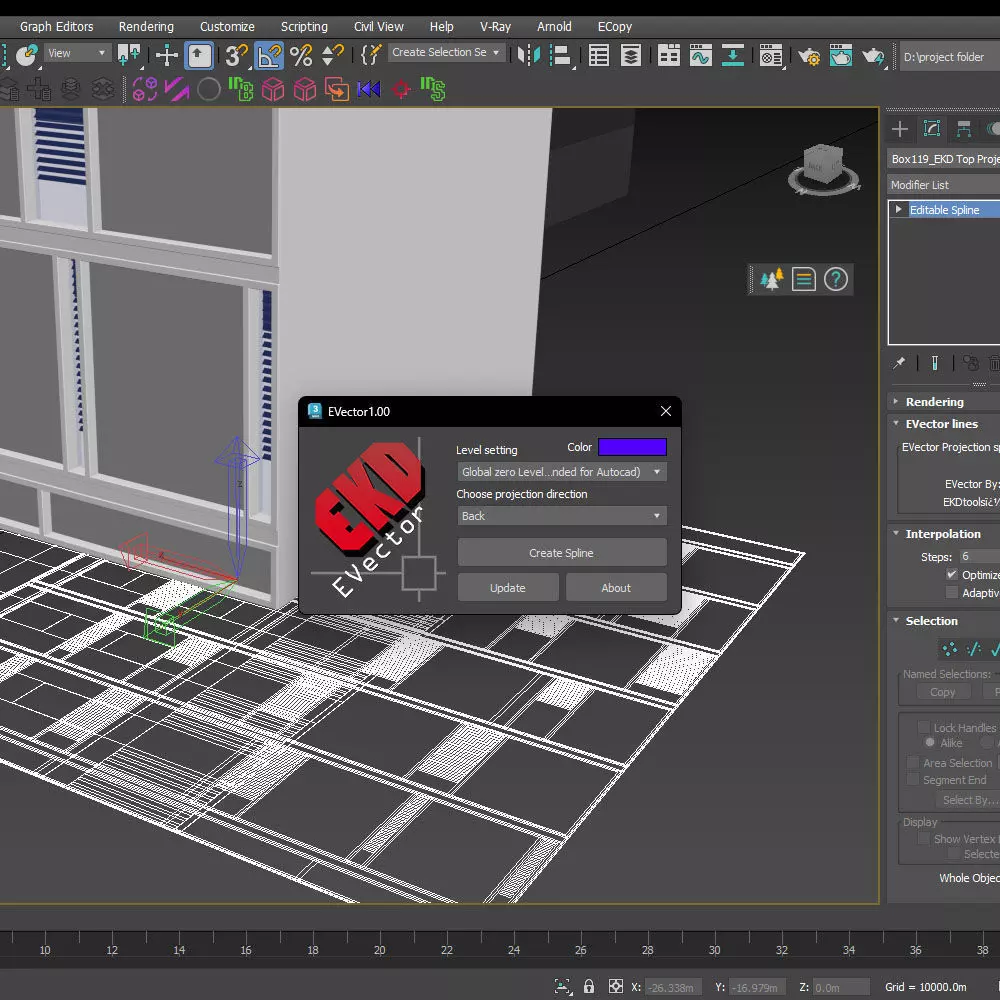The width and height of the screenshot is (1000, 1000).
Task: Toggle the Percent Snap icon
Action: tap(301, 55)
